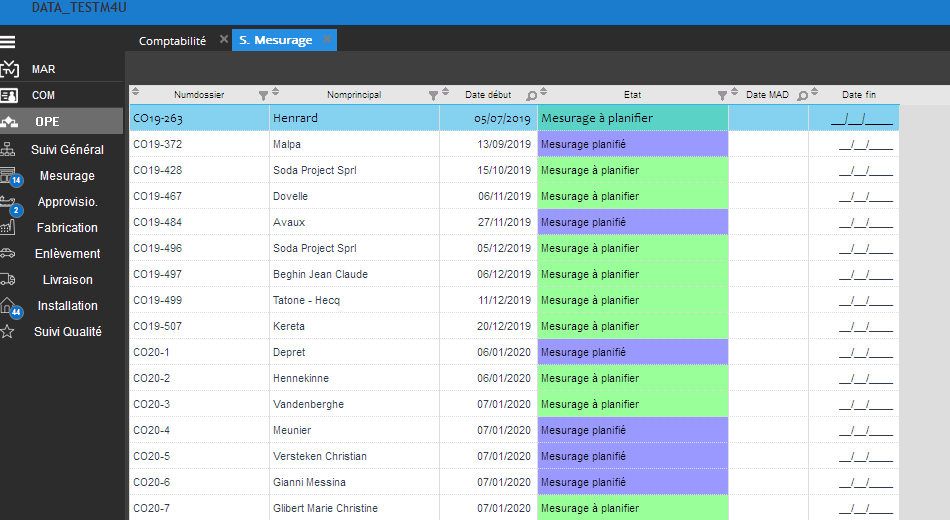Switch to the Comptabilité tab
The image size is (950, 520).
[x=172, y=41]
